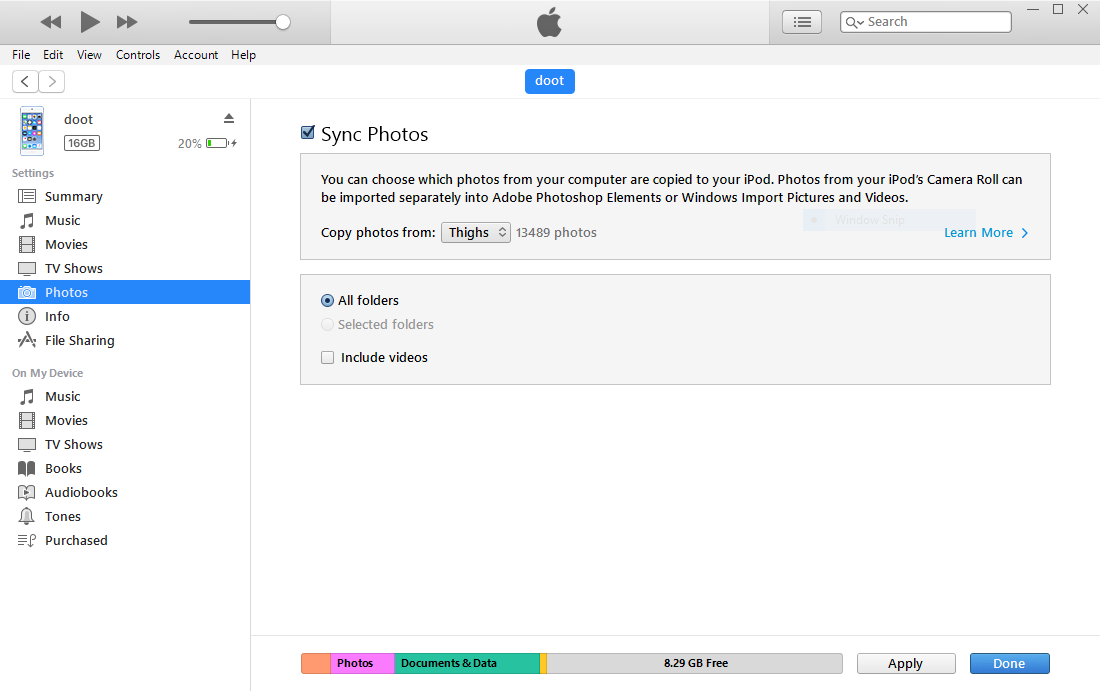This screenshot has height=691, width=1100.
Task: Open Summary in the Settings sidebar
Action: tap(73, 197)
